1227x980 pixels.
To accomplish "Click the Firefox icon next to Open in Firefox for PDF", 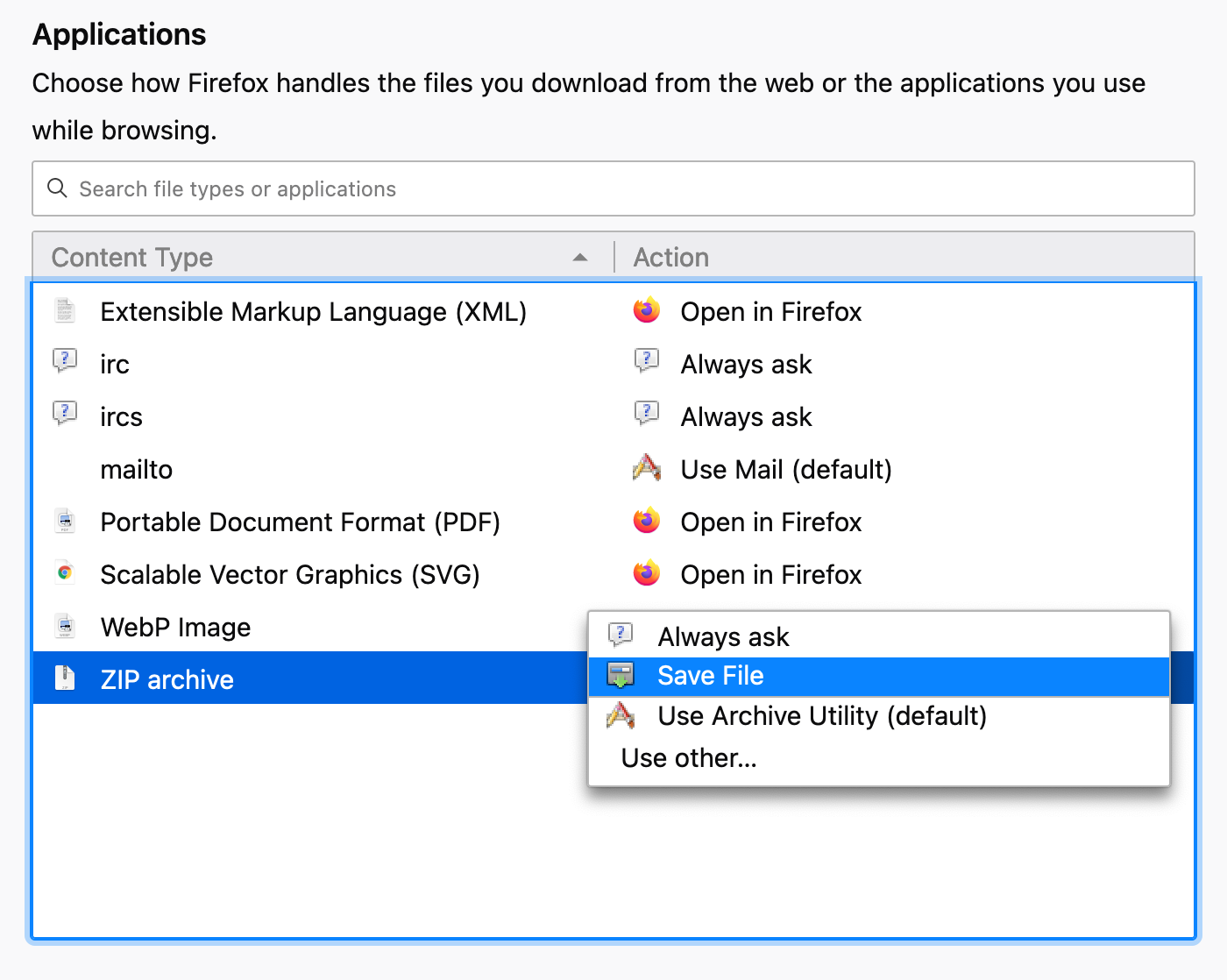I will coord(646,520).
